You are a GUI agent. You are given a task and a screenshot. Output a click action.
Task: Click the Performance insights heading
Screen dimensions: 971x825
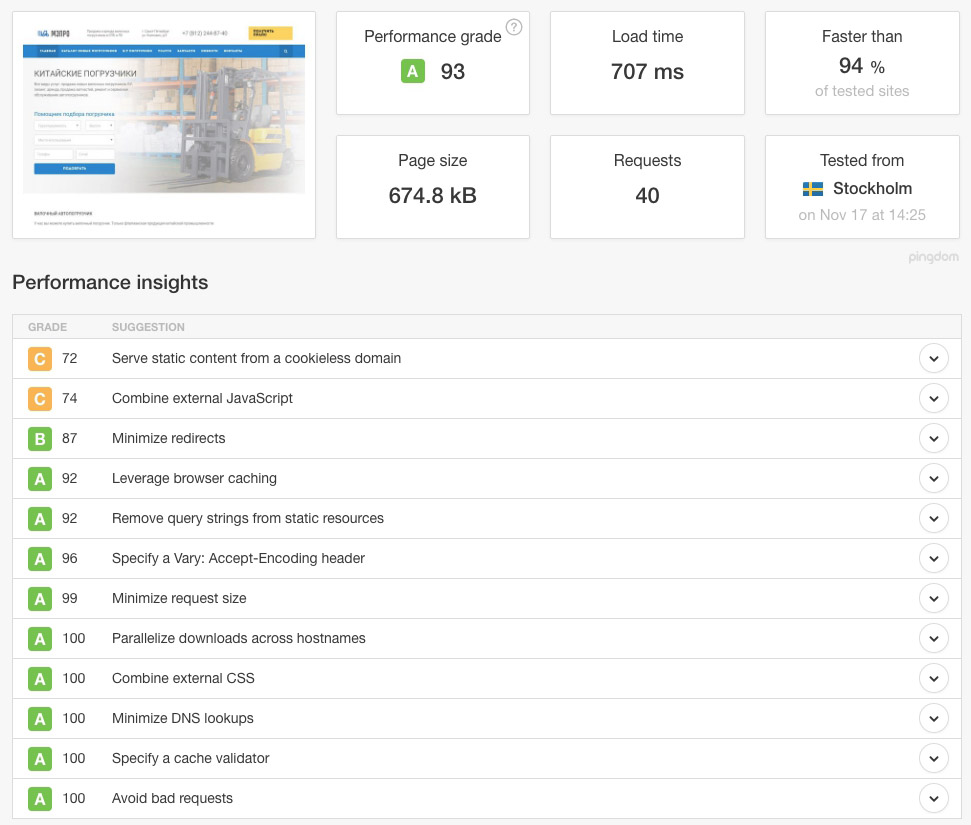tap(110, 283)
